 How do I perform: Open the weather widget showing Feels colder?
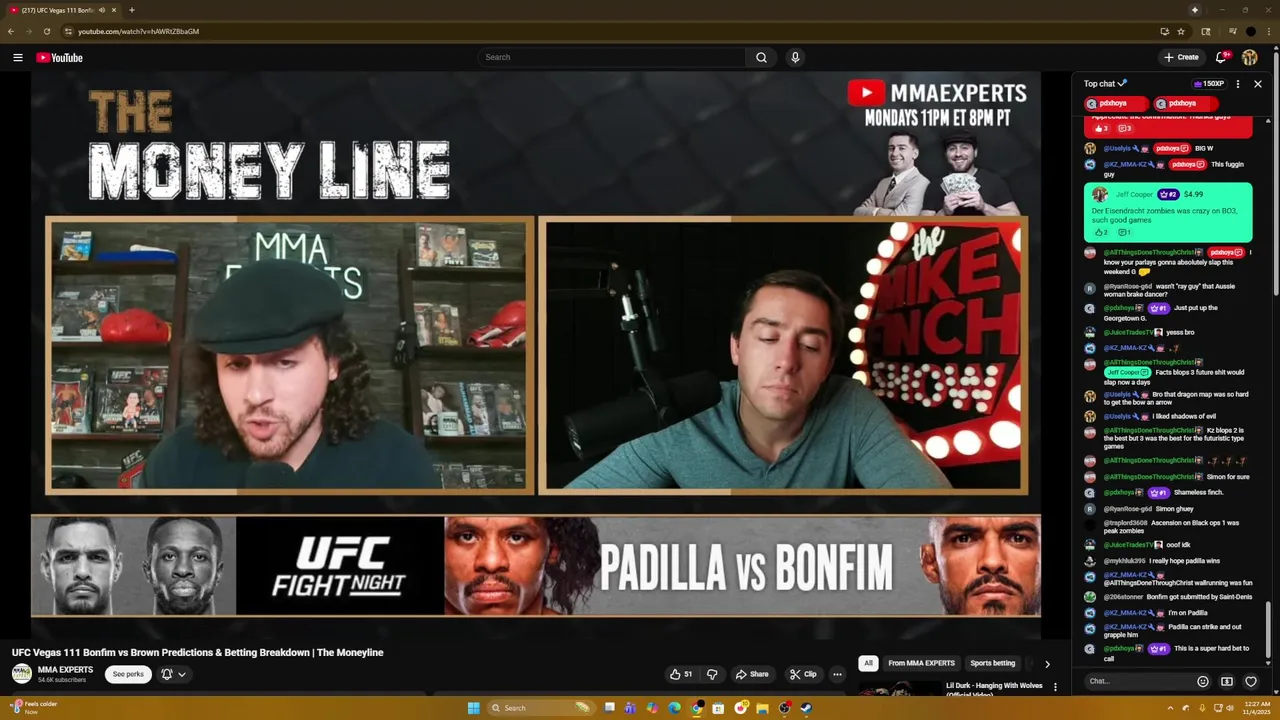(33, 708)
